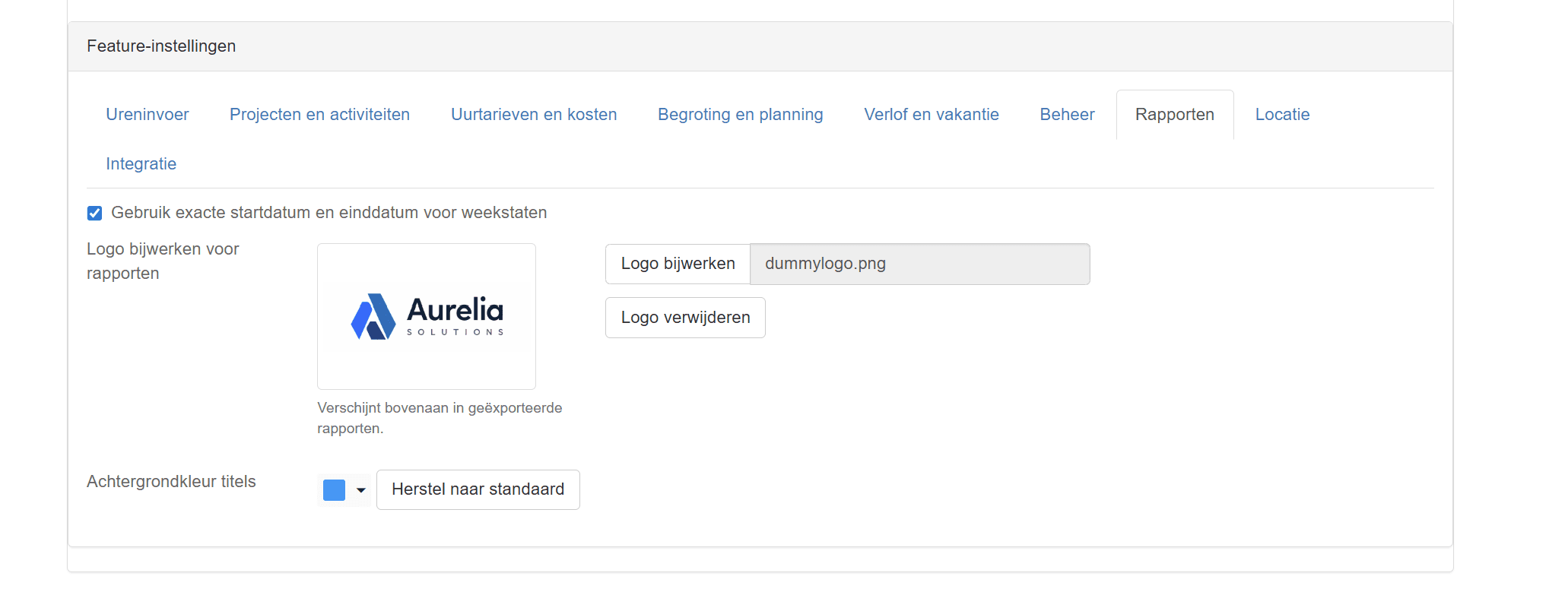Switch to Projecten en activiteiten tab
Viewport: 1568px width, 611px height.
[319, 115]
